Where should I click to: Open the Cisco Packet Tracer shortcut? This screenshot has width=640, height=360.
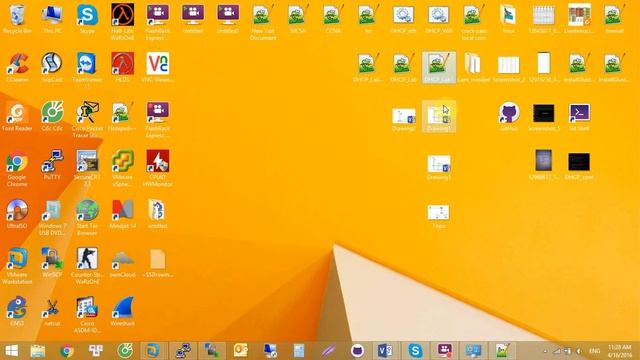(x=87, y=120)
